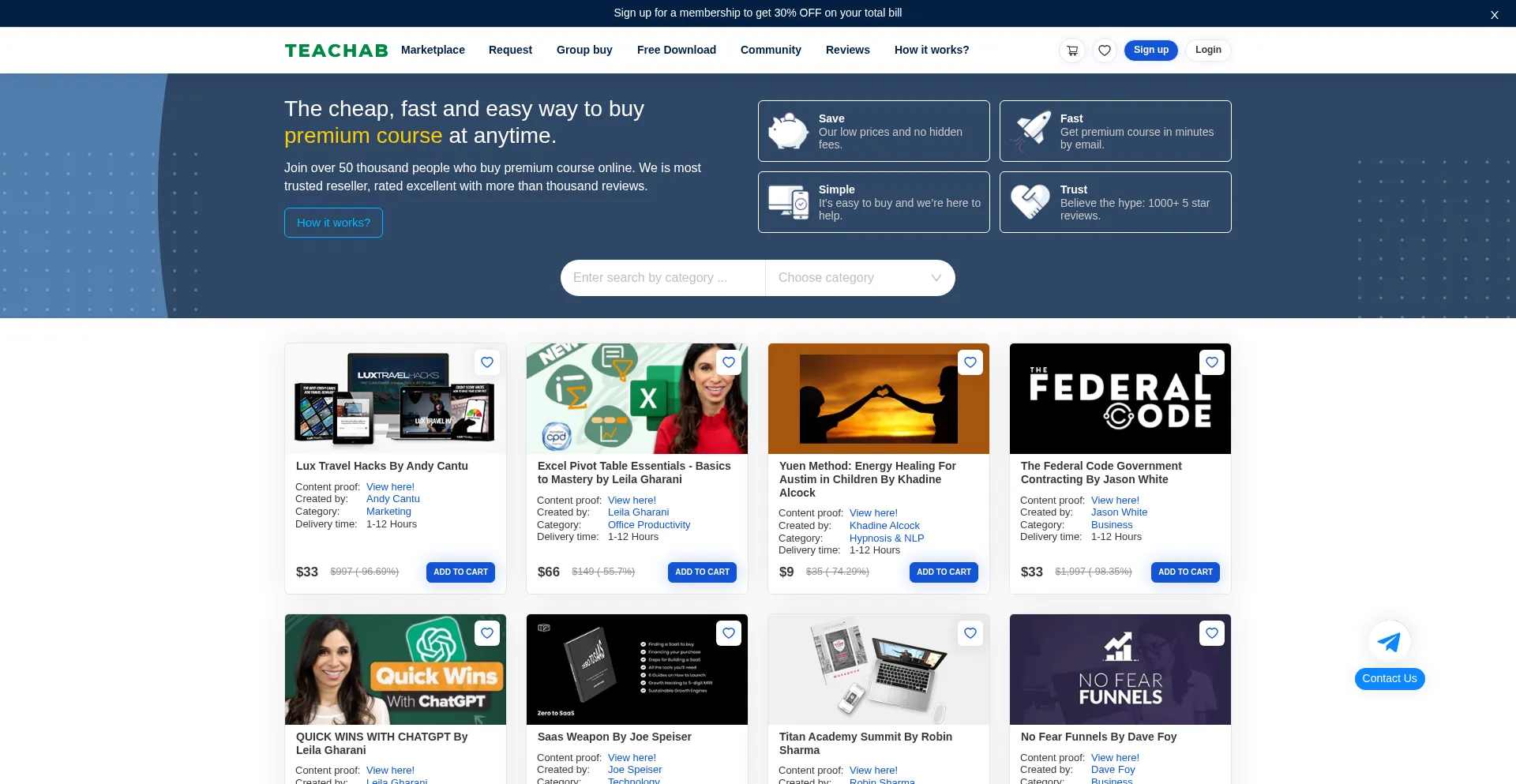The height and width of the screenshot is (784, 1516).
Task: Toggle heart on No Fear Funnels course
Action: click(1212, 633)
